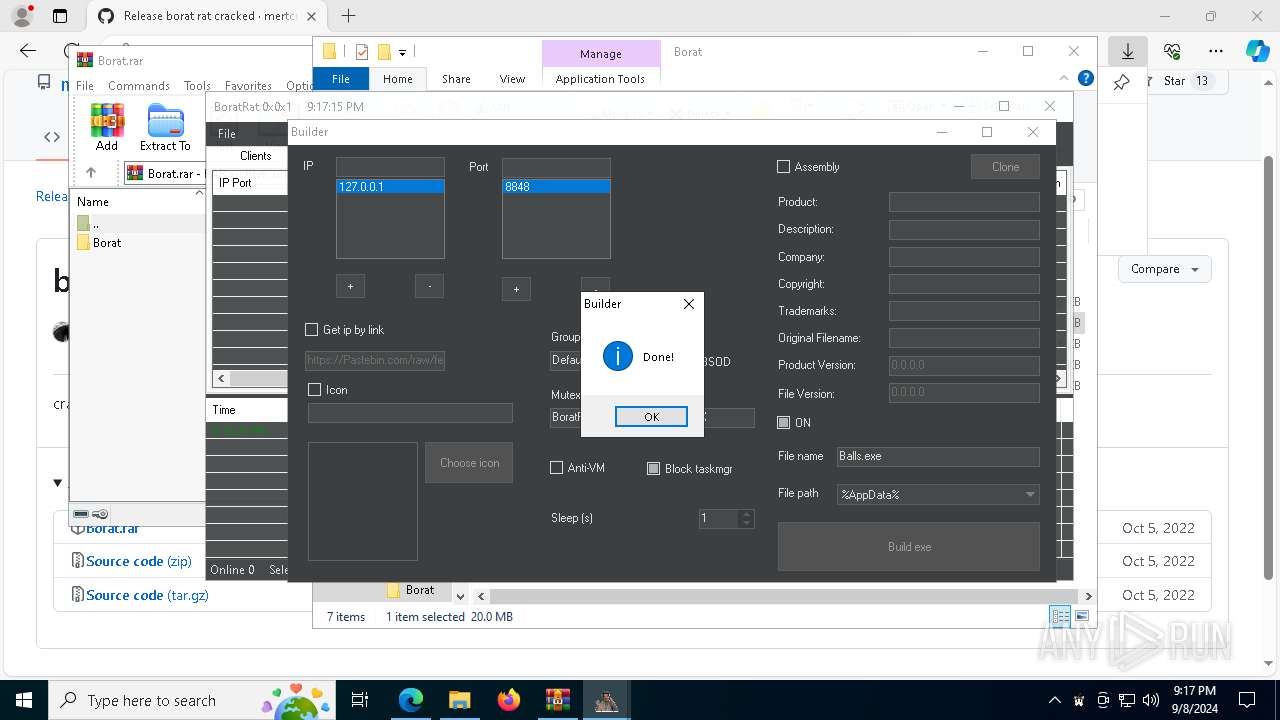Click the Choose icon button
This screenshot has width=1280, height=720.
[x=469, y=463]
